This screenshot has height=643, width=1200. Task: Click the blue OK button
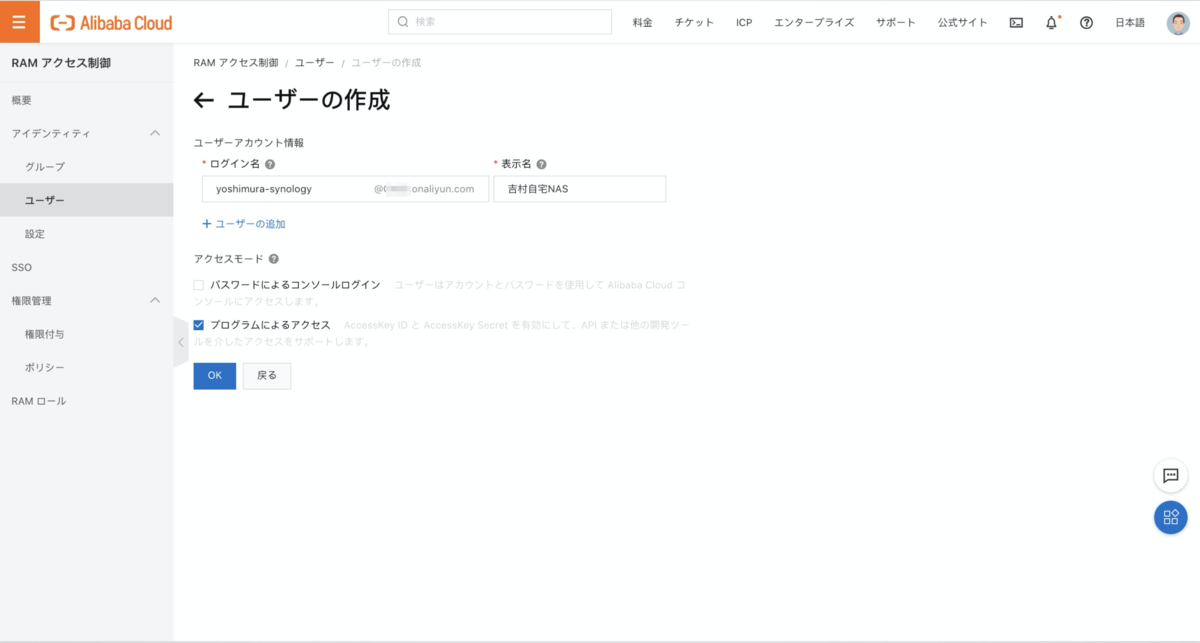[214, 376]
